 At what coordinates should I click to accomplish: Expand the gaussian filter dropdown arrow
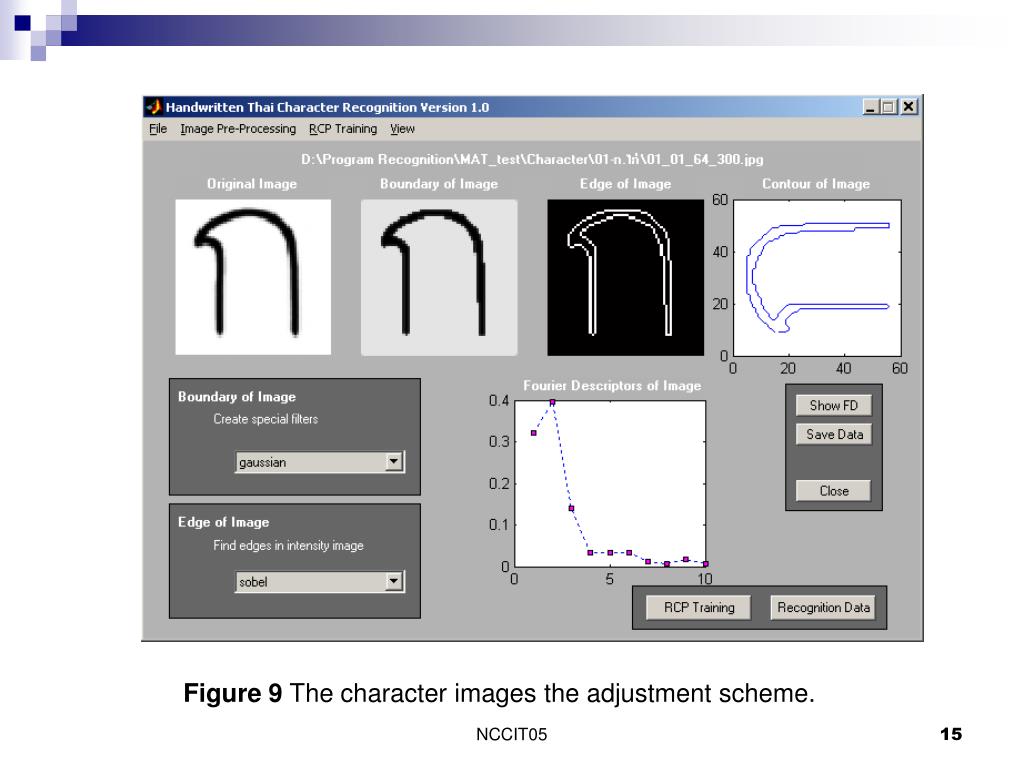[394, 462]
